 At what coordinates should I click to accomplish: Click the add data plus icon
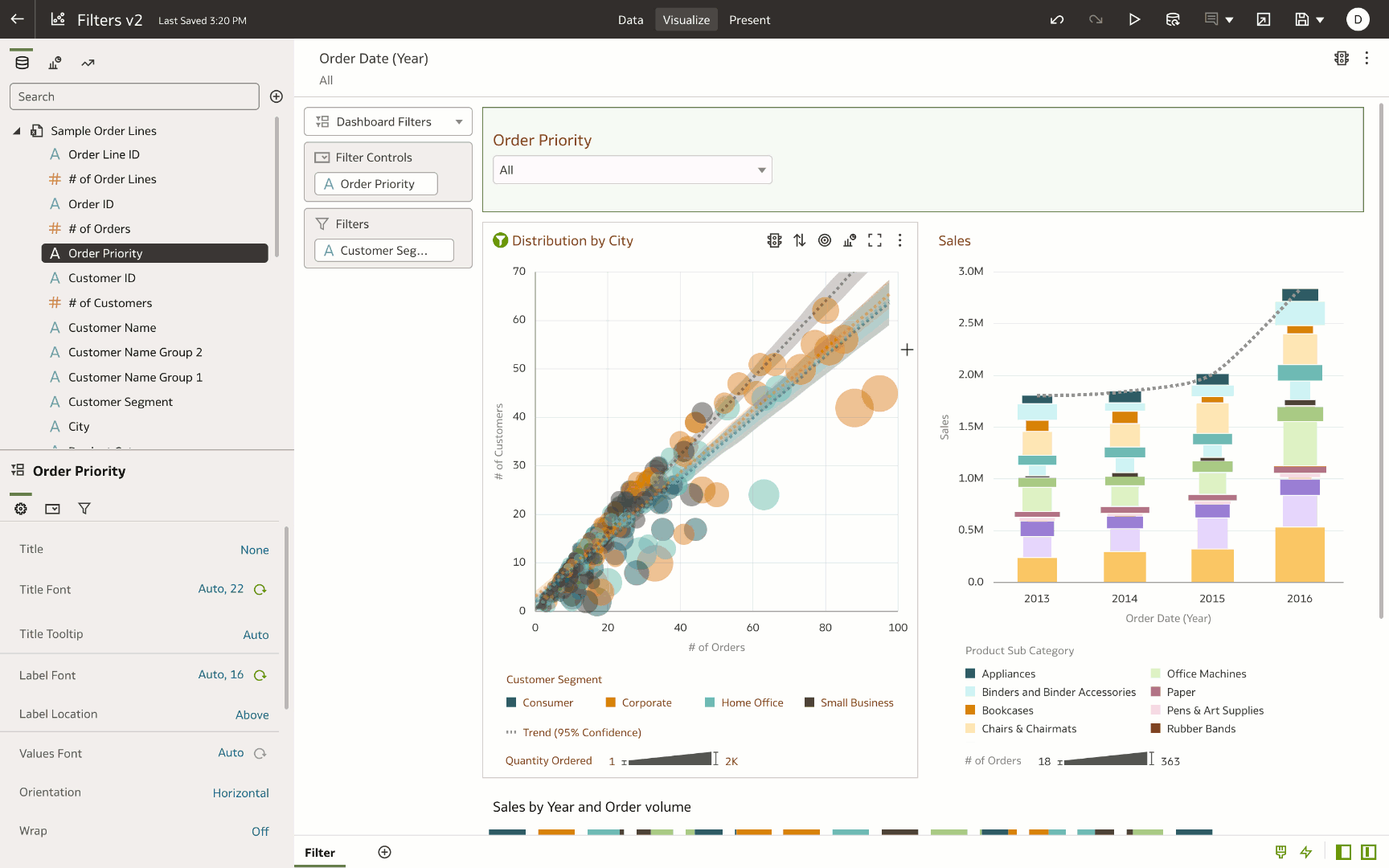pyautogui.click(x=277, y=96)
